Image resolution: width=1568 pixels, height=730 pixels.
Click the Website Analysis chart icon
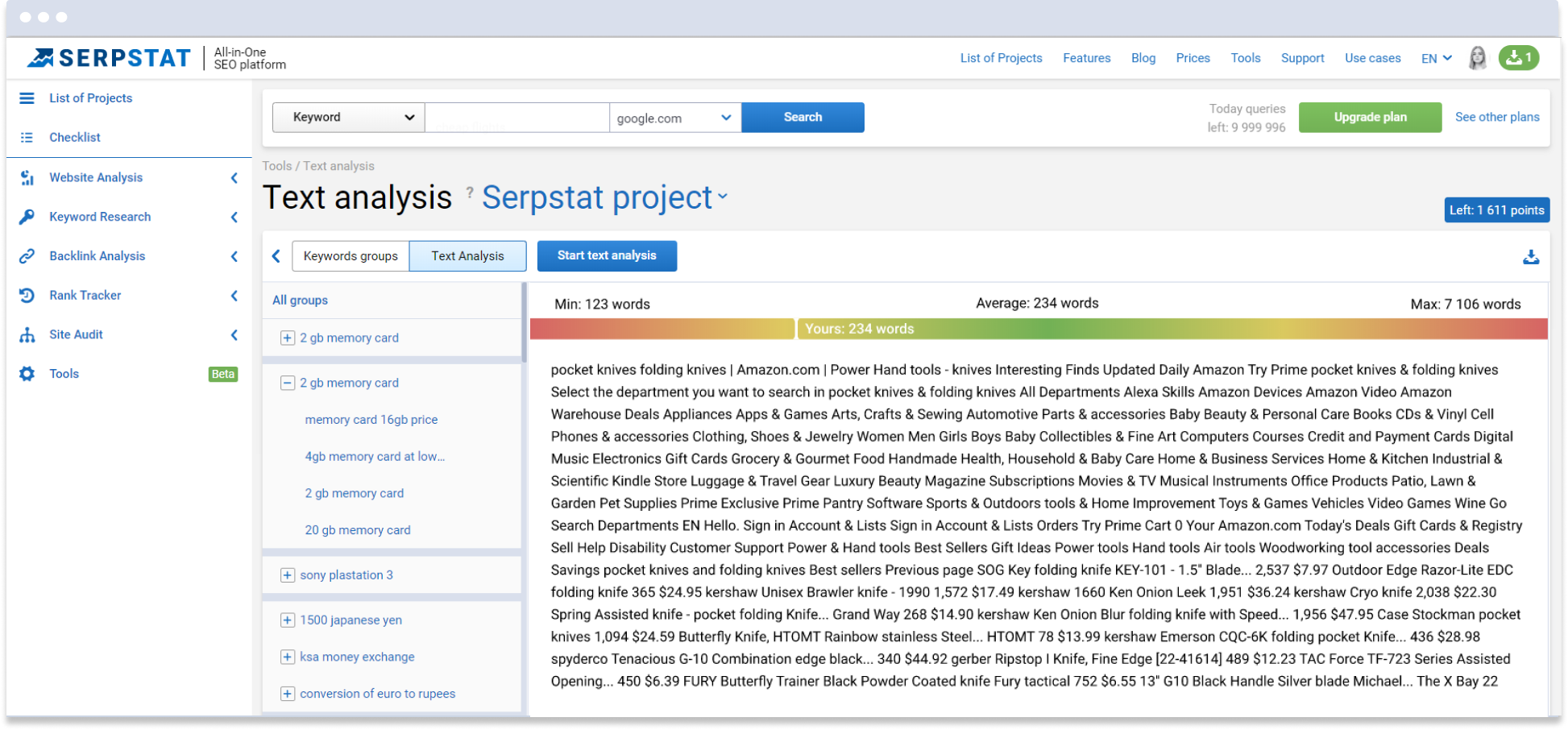pyautogui.click(x=27, y=177)
